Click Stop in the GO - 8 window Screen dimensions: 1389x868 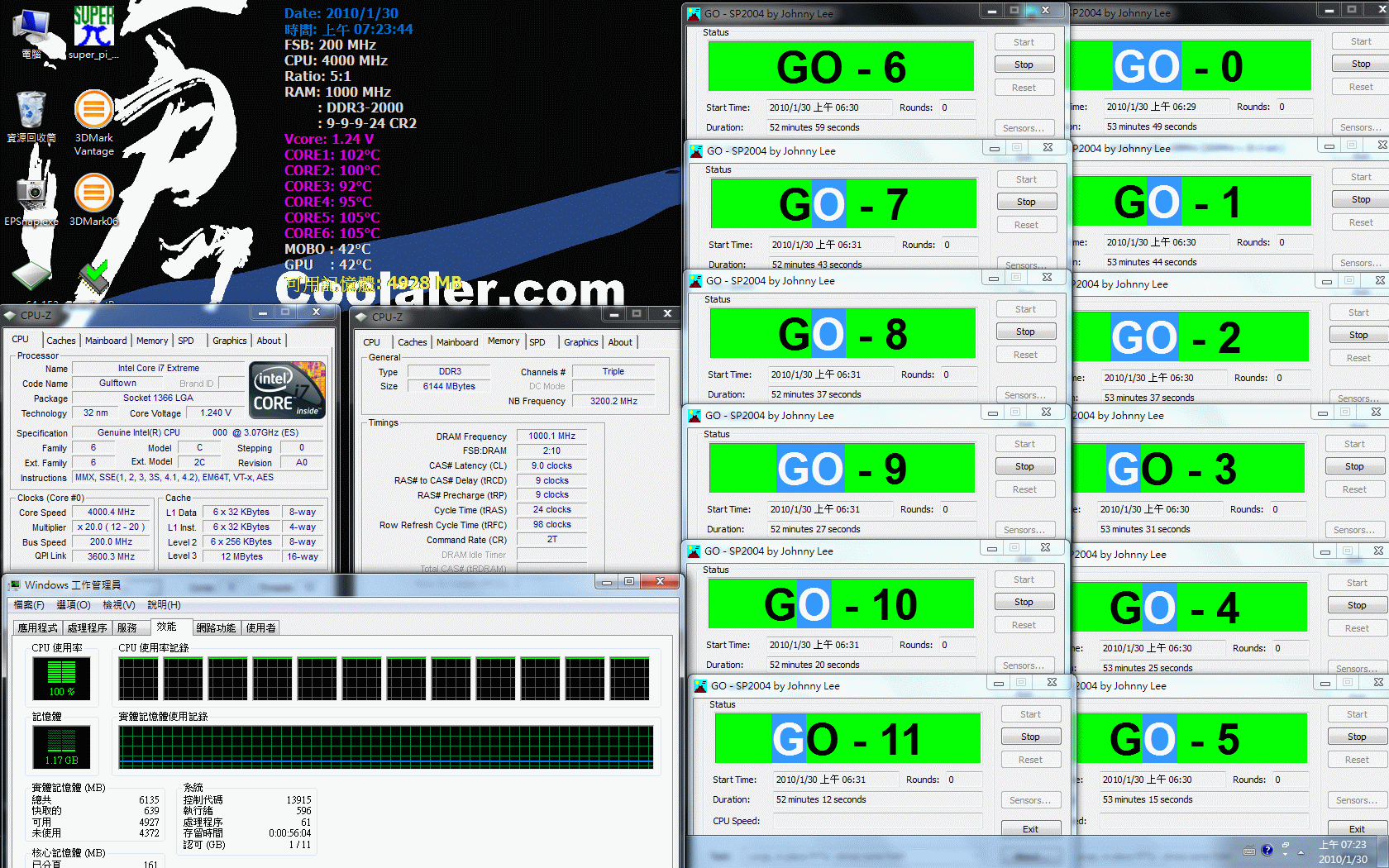pyautogui.click(x=1025, y=331)
